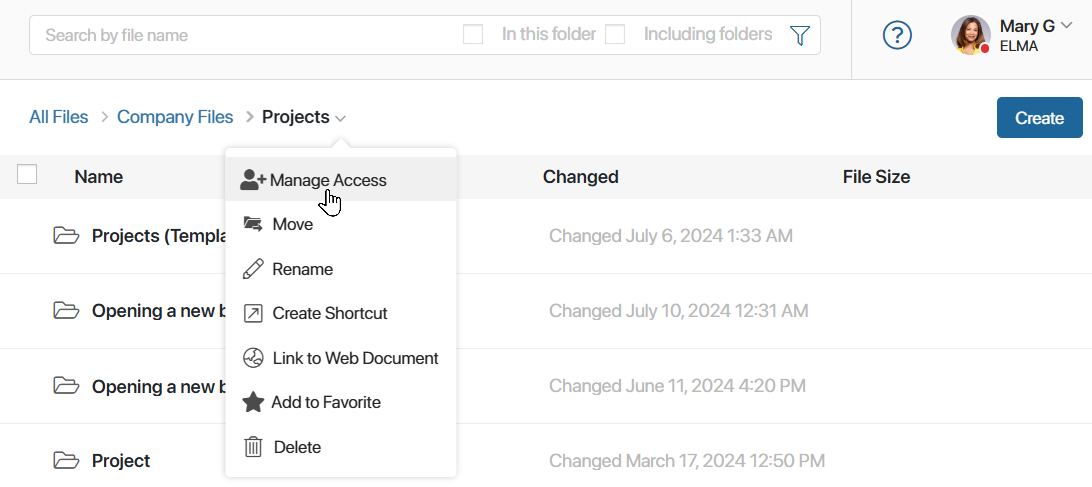This screenshot has height=487, width=1092.
Task: Click the Link to Web Document icon
Action: tap(253, 358)
